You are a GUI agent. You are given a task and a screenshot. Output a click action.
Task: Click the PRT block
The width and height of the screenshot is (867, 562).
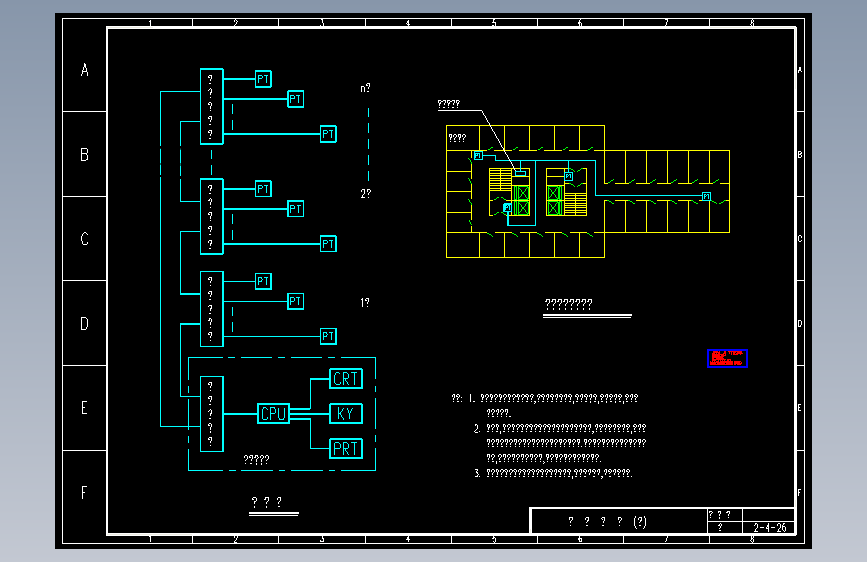click(346, 448)
